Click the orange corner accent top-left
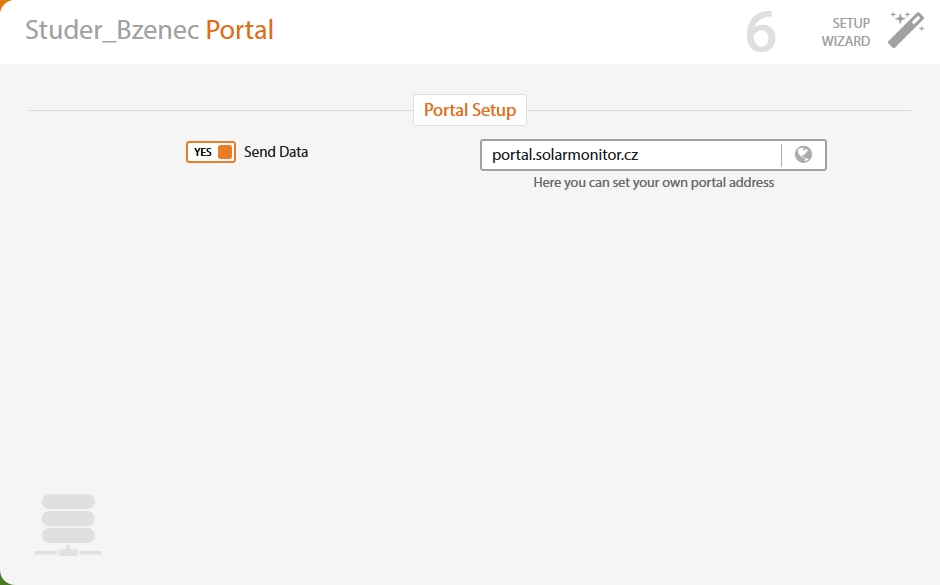 tap(3, 3)
